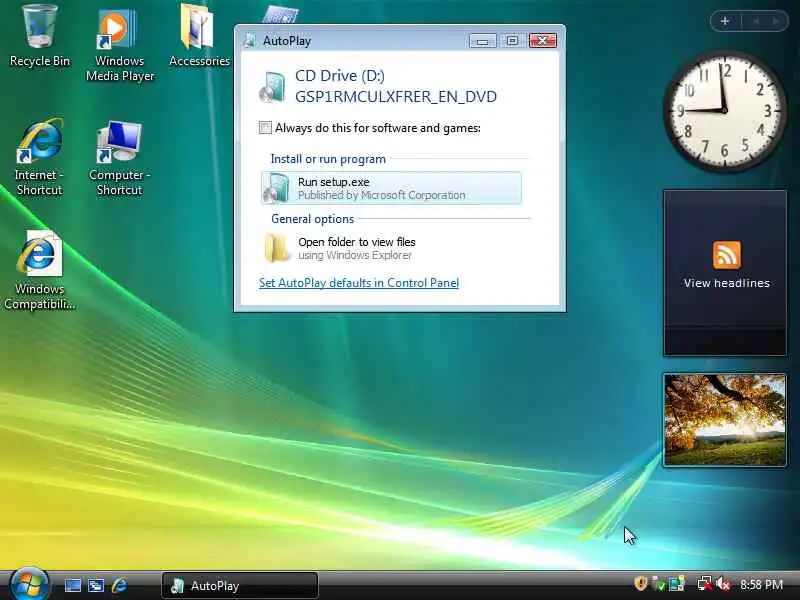The height and width of the screenshot is (600, 800).
Task: Click the AutoPlay title bar icon
Action: 250,41
